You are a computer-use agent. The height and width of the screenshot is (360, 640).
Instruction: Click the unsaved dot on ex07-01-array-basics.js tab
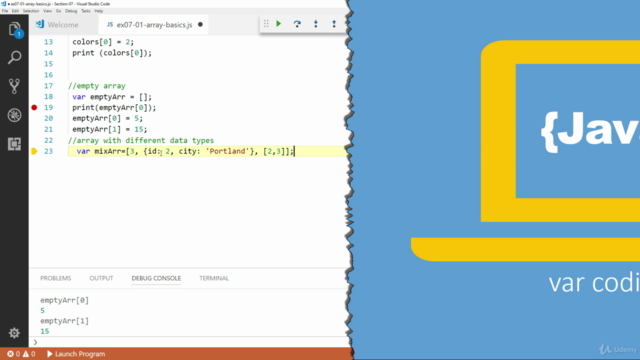[200, 24]
